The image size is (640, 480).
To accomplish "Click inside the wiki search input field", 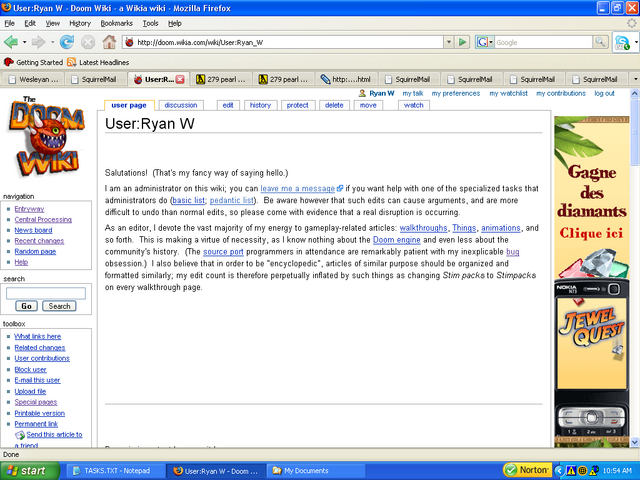I will 46,293.
